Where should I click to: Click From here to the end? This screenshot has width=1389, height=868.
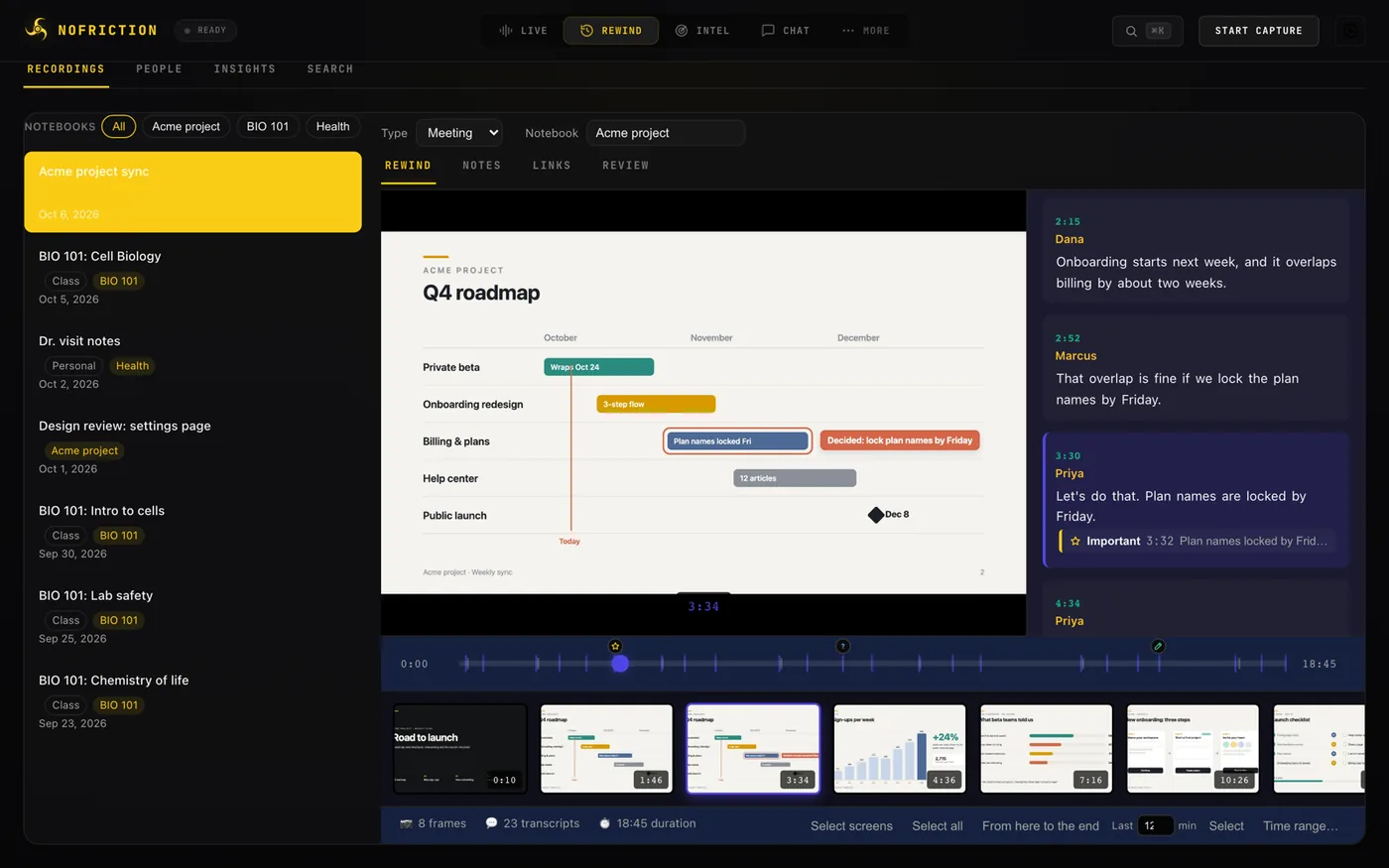[1041, 825]
